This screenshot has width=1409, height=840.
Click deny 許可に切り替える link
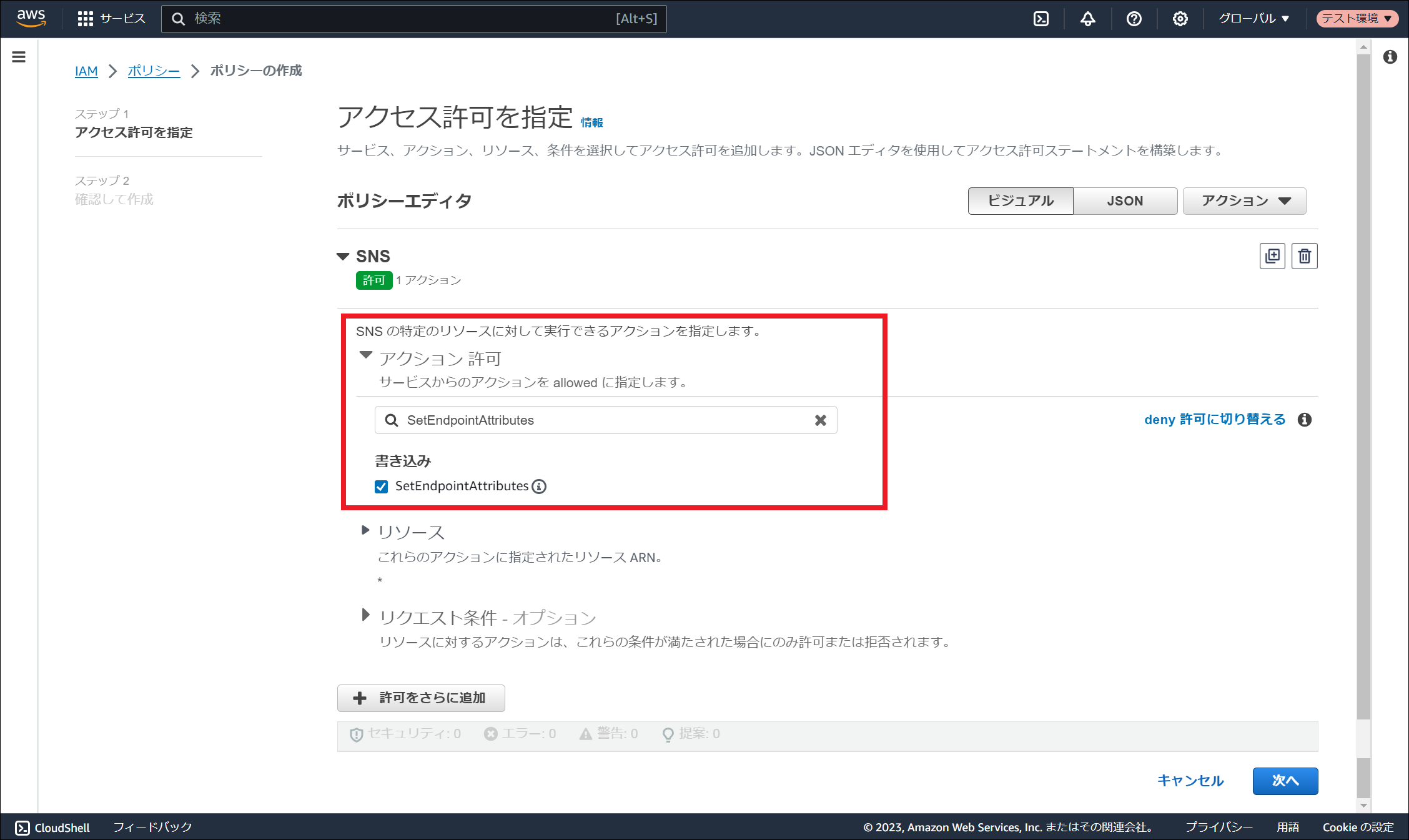tap(1215, 420)
